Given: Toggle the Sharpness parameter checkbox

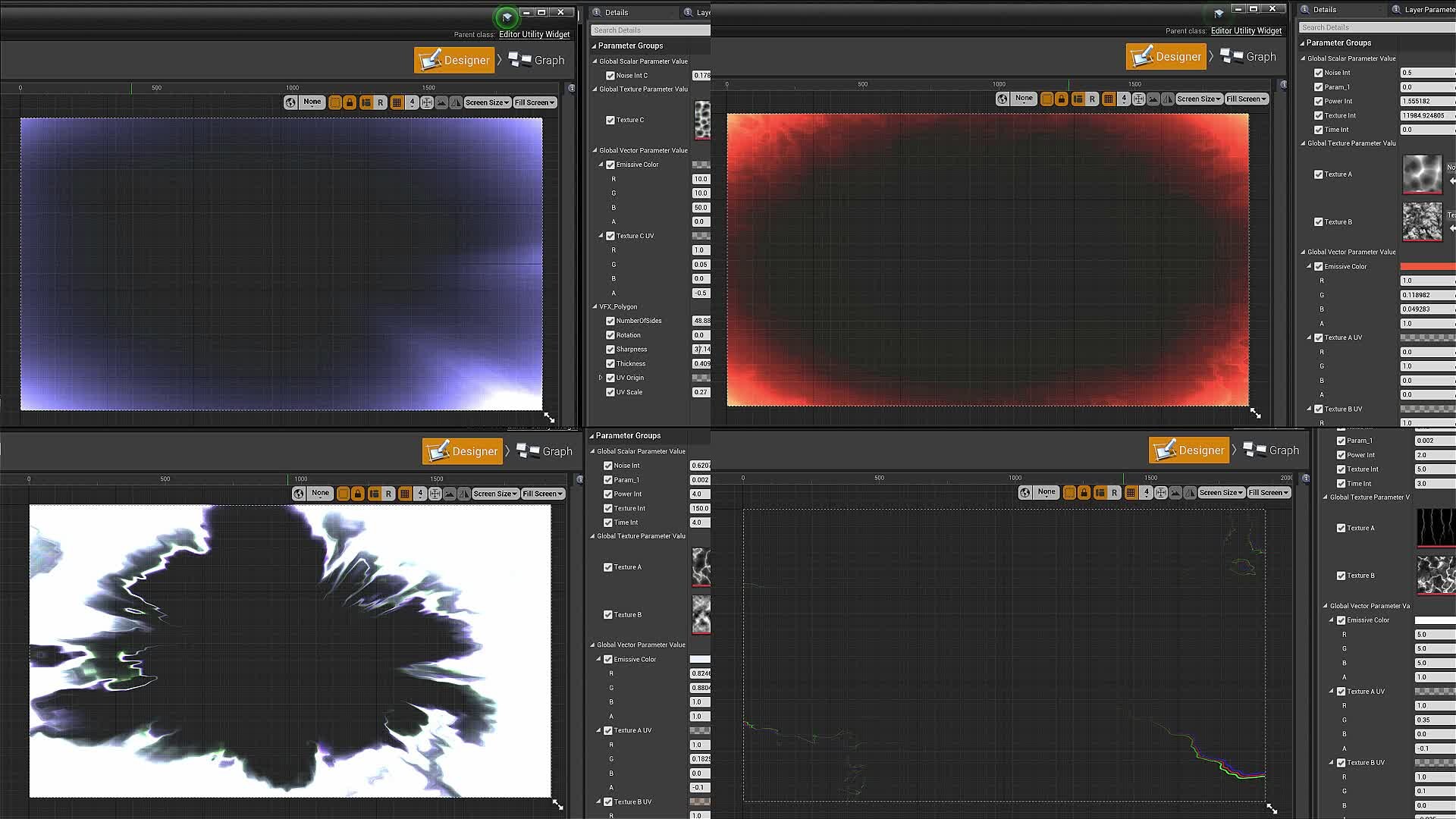Looking at the screenshot, I should click(610, 350).
